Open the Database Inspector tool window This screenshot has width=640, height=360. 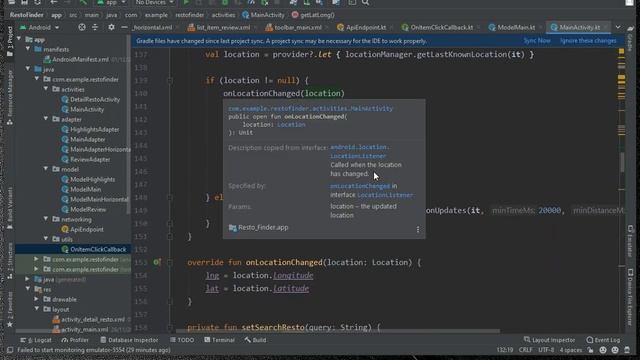pos(129,340)
